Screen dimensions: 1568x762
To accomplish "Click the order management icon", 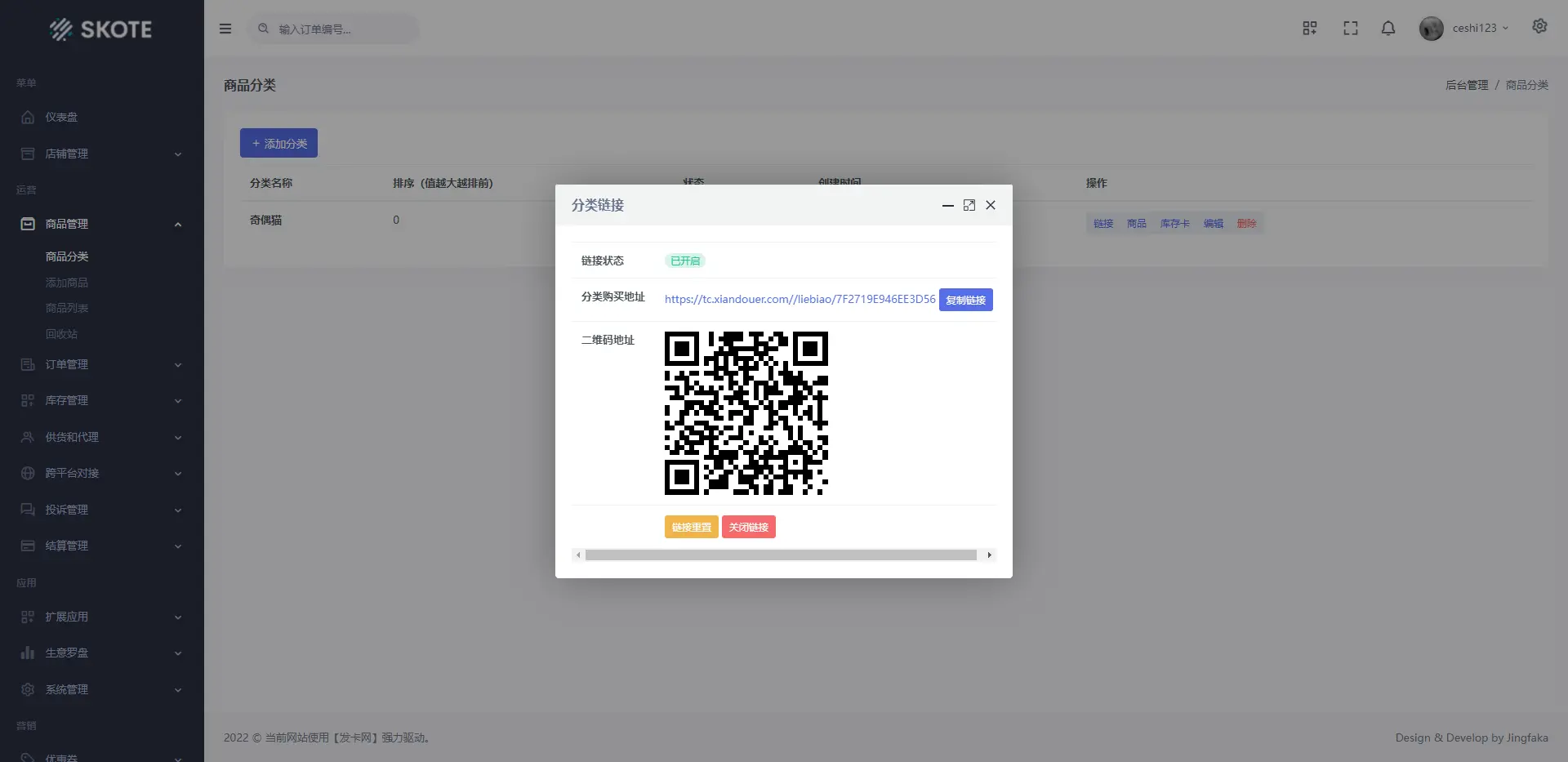I will coord(28,364).
